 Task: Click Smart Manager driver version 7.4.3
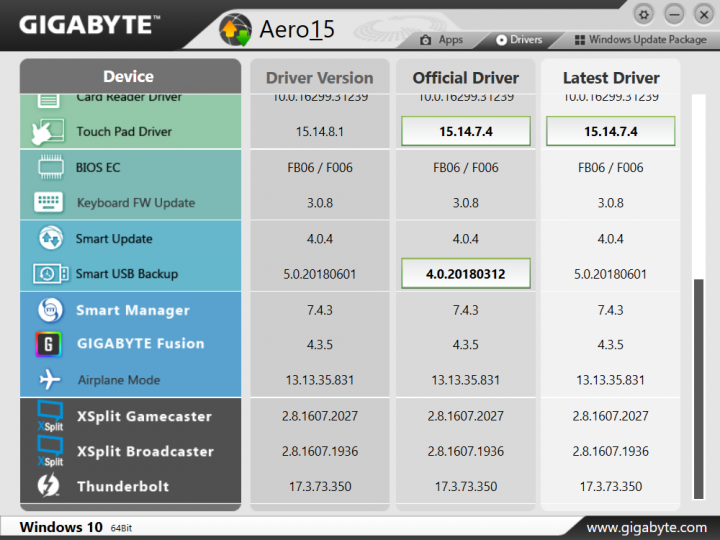(320, 310)
